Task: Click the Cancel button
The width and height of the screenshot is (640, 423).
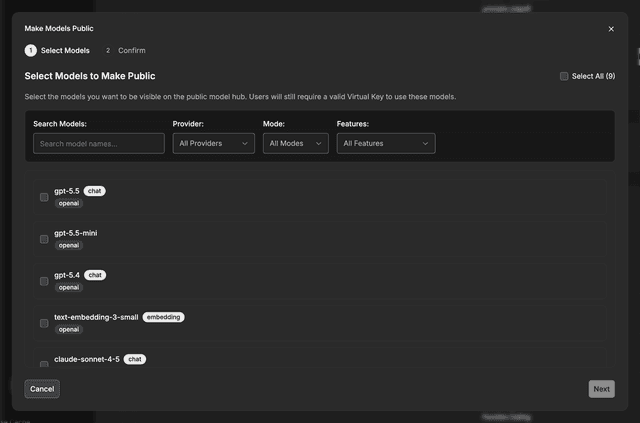Action: pyautogui.click(x=42, y=389)
